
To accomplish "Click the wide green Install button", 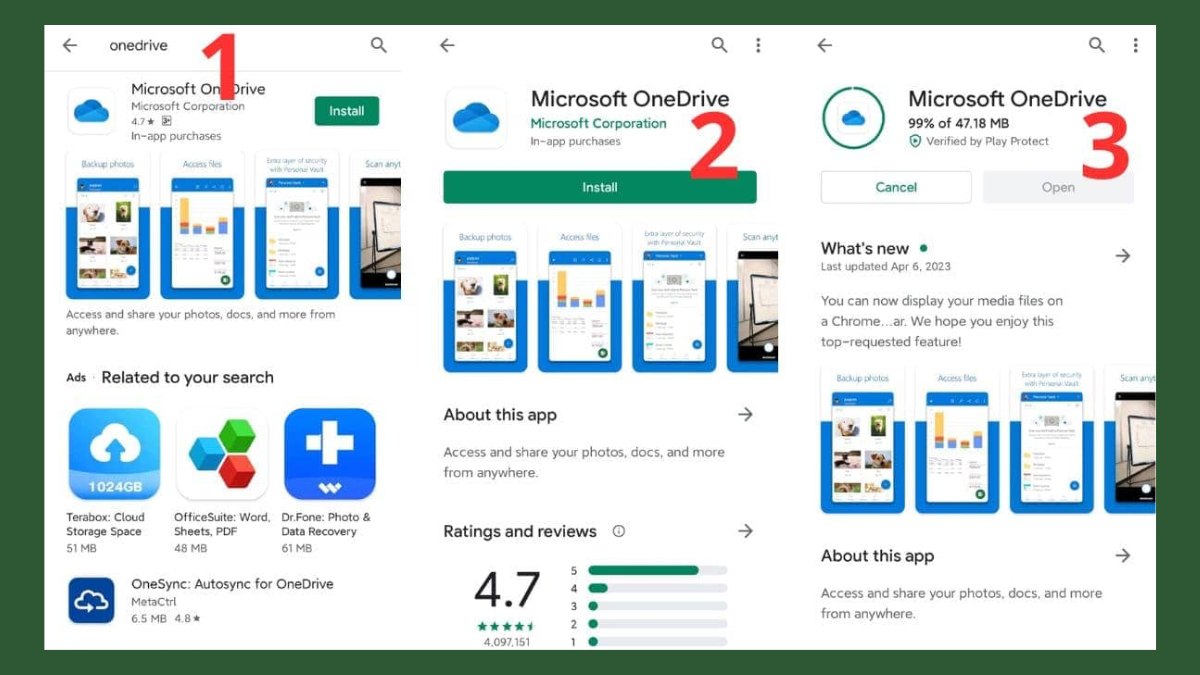I will coord(600,187).
